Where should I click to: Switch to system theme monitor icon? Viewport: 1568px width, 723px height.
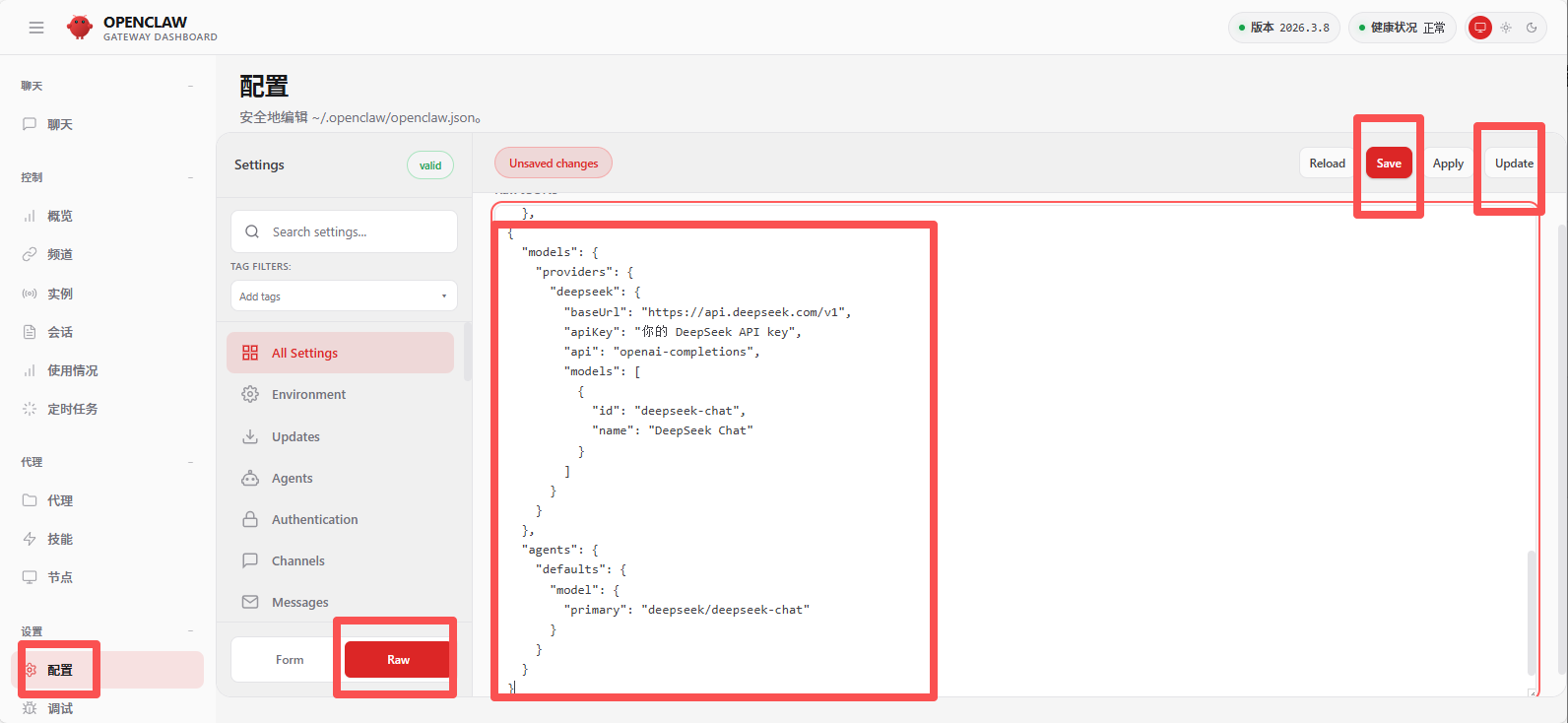(1479, 28)
